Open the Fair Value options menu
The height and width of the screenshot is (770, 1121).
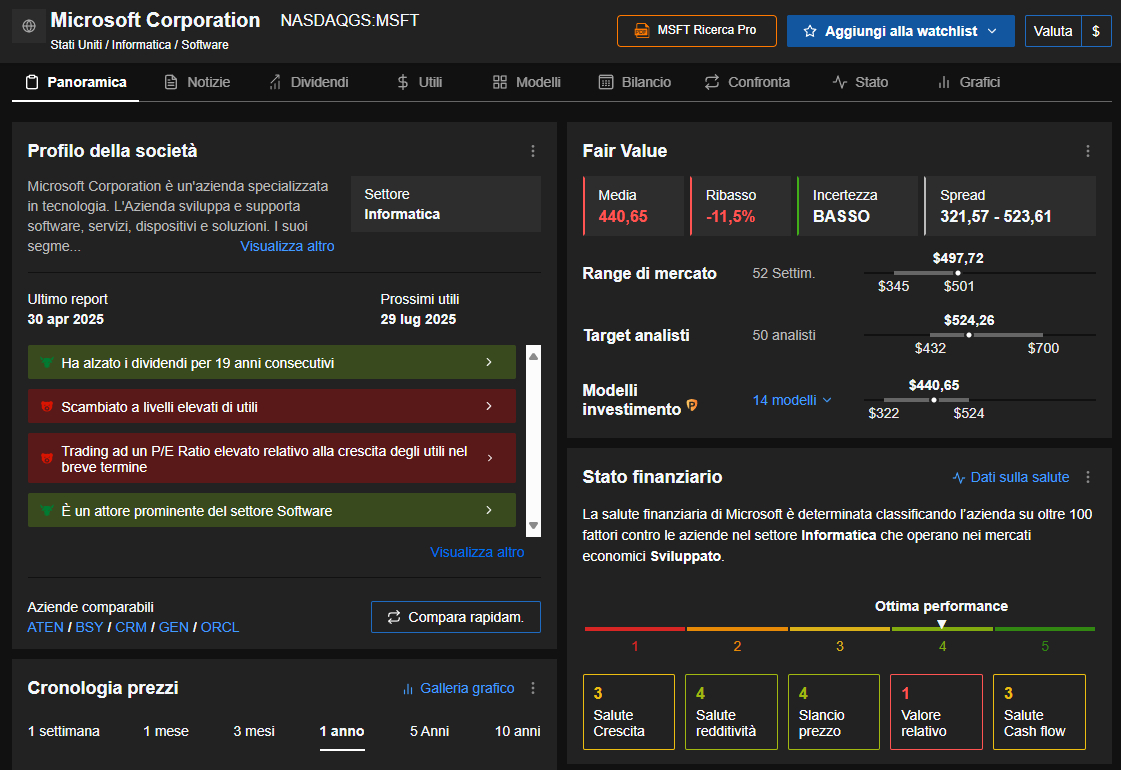[1087, 151]
